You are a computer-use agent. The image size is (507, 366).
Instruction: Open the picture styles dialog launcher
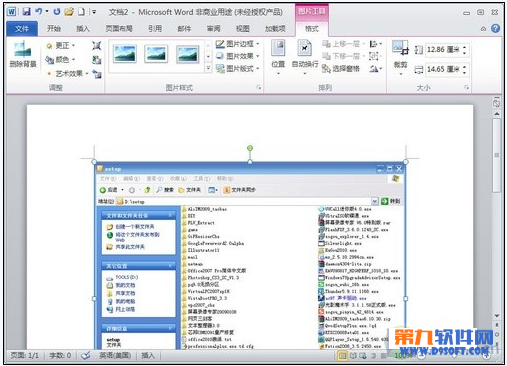pos(259,87)
